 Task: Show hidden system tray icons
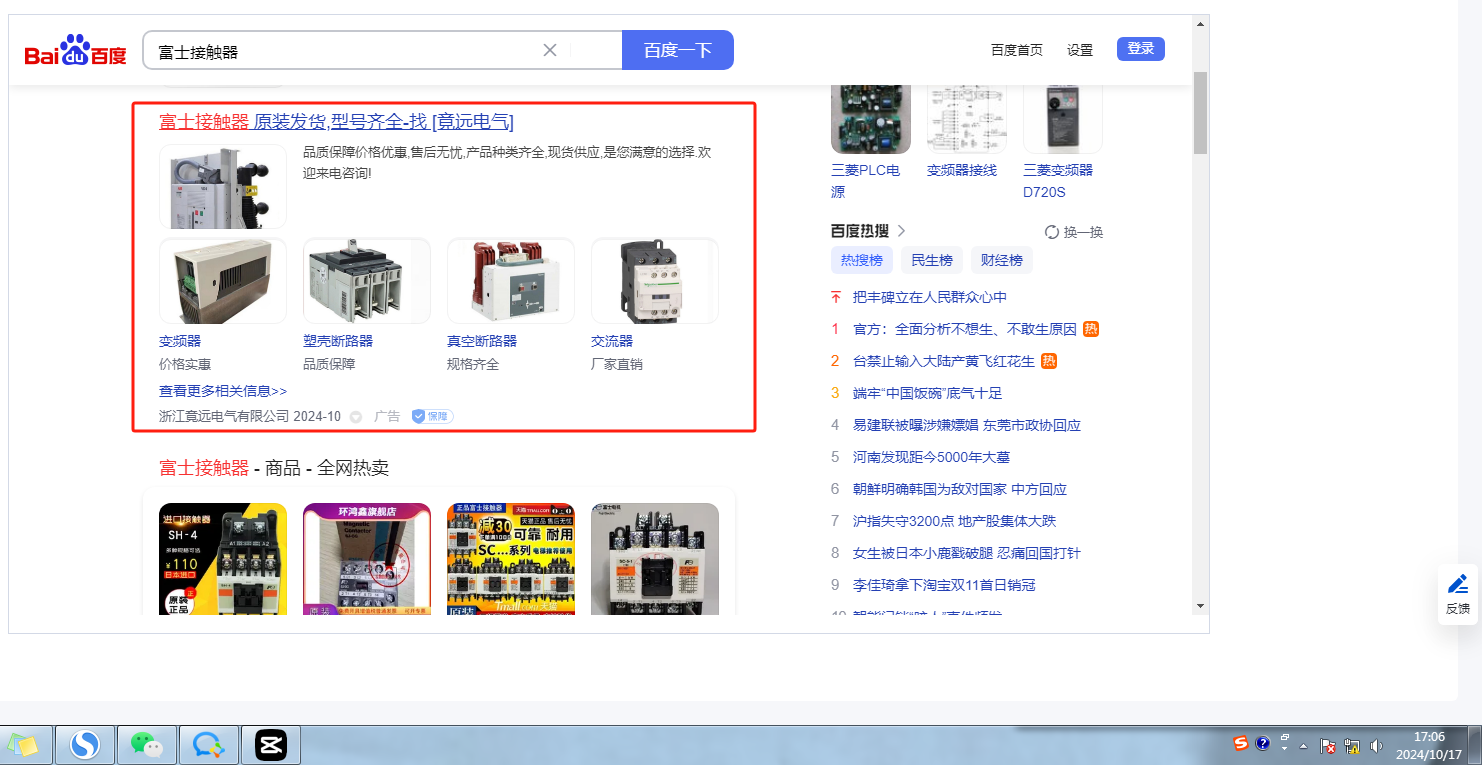tap(1304, 746)
